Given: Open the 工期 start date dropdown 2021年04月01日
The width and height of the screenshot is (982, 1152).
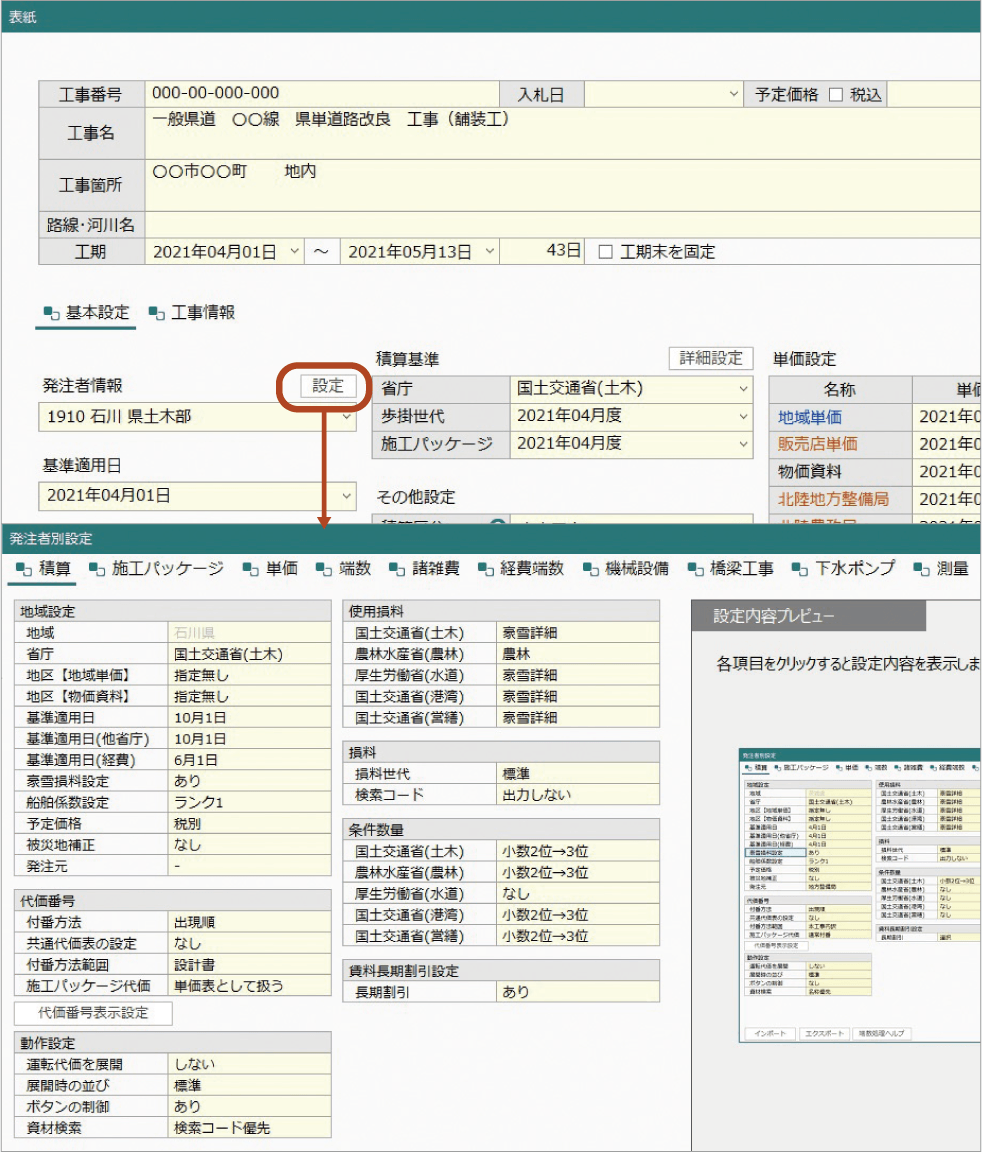Looking at the screenshot, I should click(x=294, y=251).
